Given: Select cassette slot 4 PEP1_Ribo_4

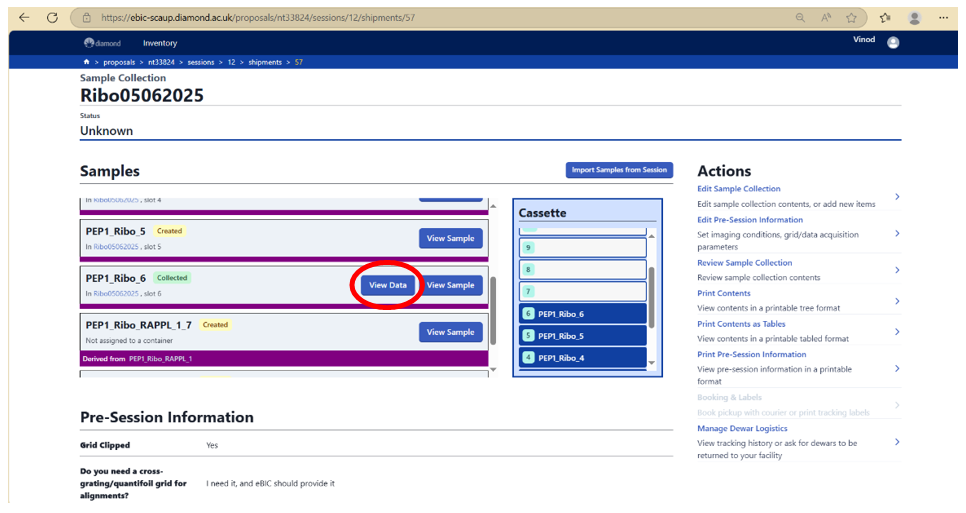Looking at the screenshot, I should click(x=583, y=358).
